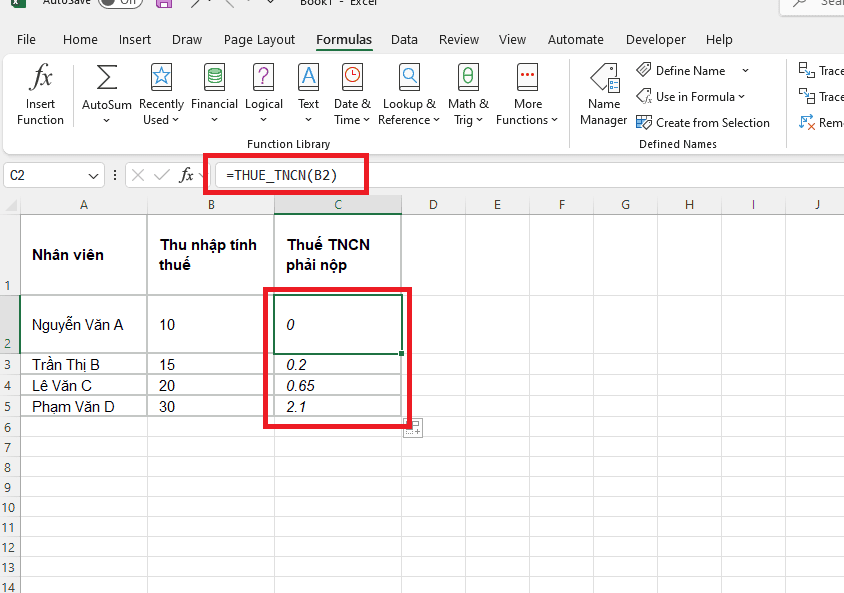Select cell containing Nguyễn Văn A
The width and height of the screenshot is (844, 593).
point(83,324)
